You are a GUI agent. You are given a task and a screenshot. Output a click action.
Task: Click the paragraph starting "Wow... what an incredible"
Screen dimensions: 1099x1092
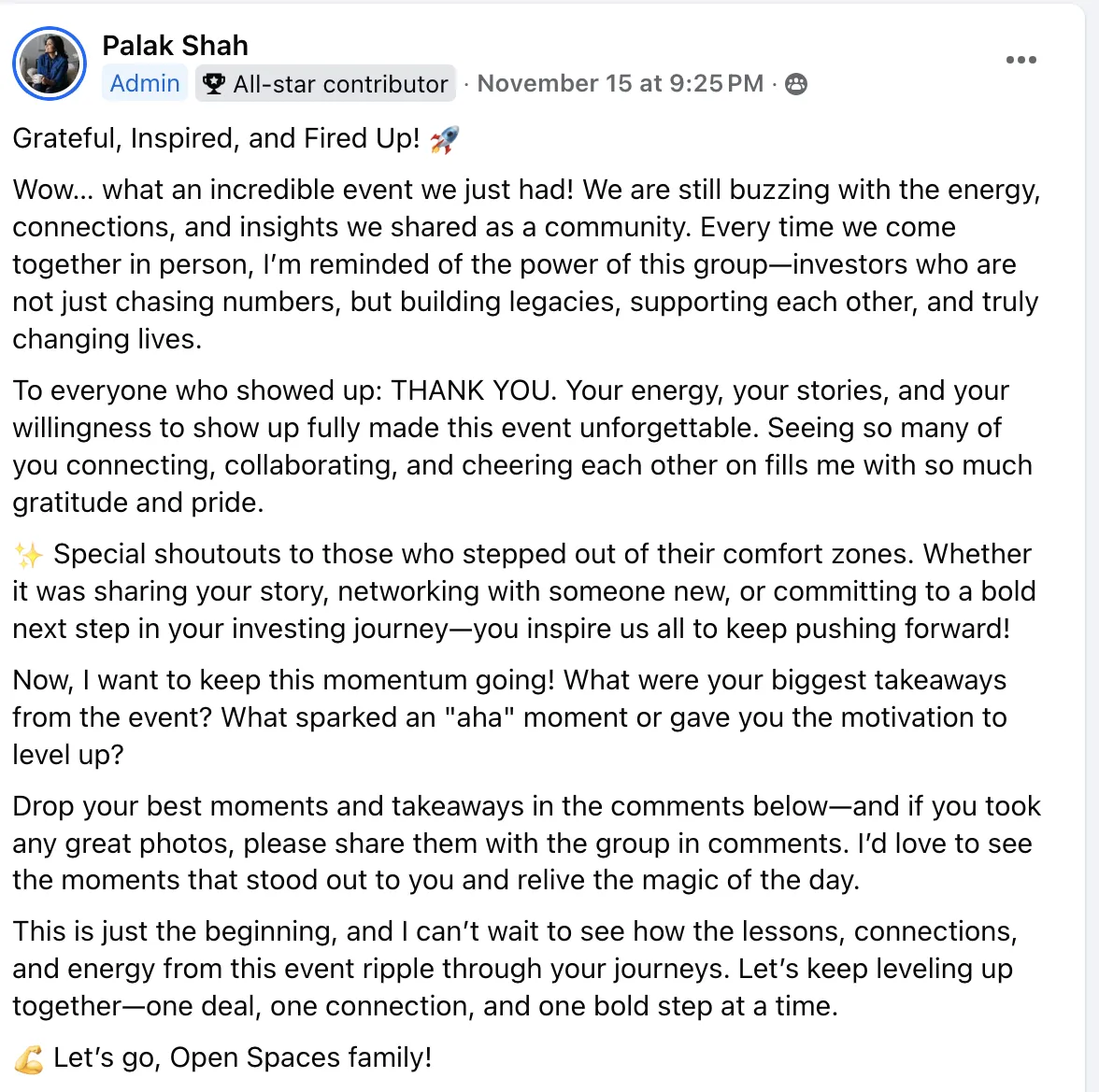point(525,264)
